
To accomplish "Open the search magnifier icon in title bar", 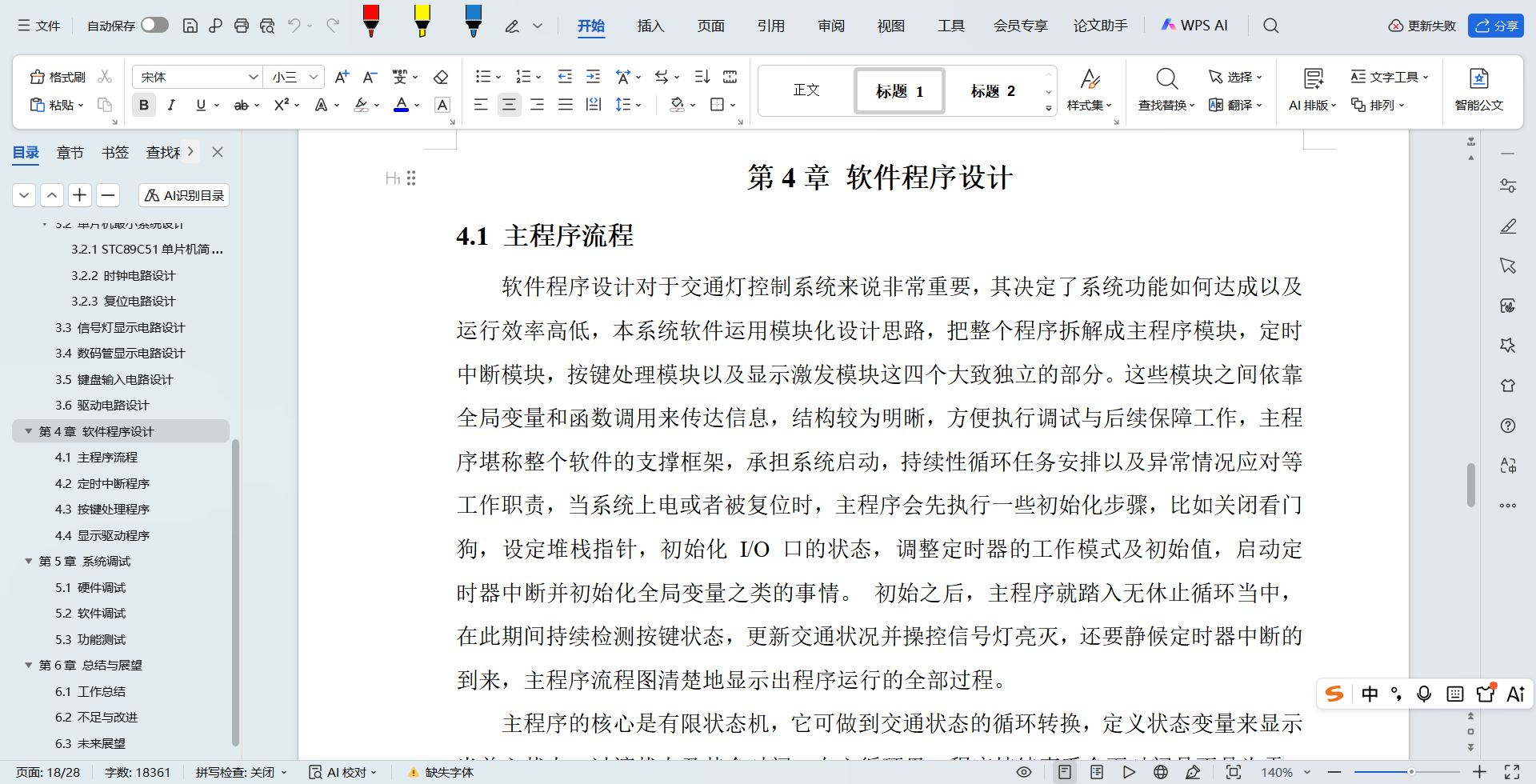I will click(x=1270, y=26).
